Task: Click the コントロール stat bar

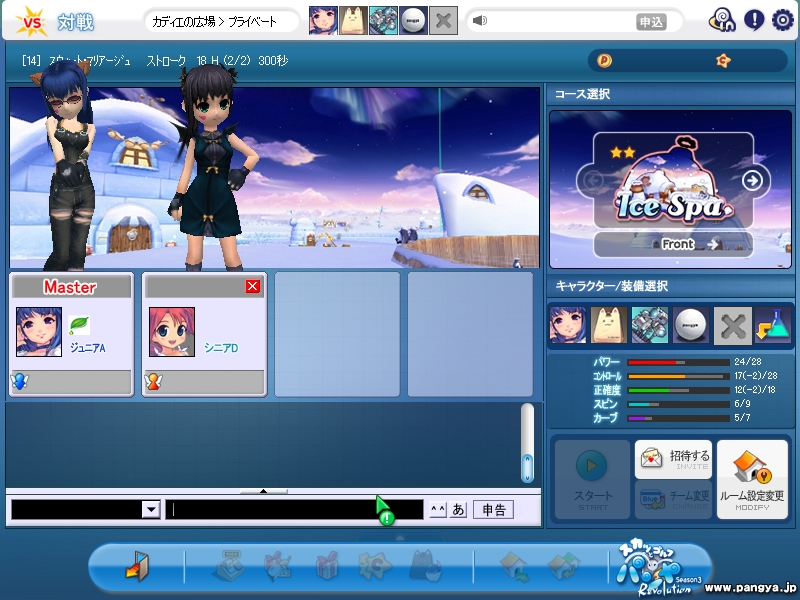Action: pyautogui.click(x=678, y=376)
